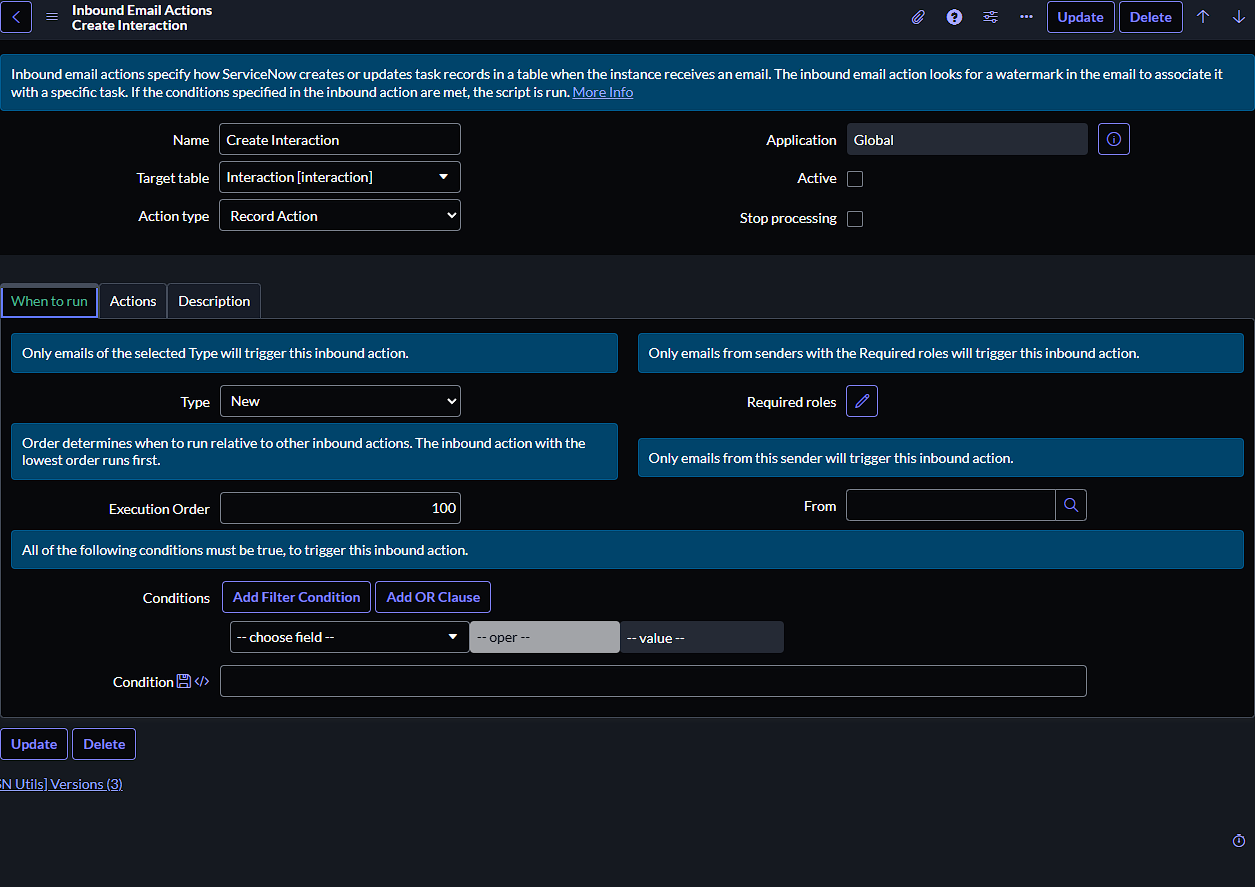Image resolution: width=1255 pixels, height=887 pixels.
Task: Switch to the Description tab
Action: 214,301
